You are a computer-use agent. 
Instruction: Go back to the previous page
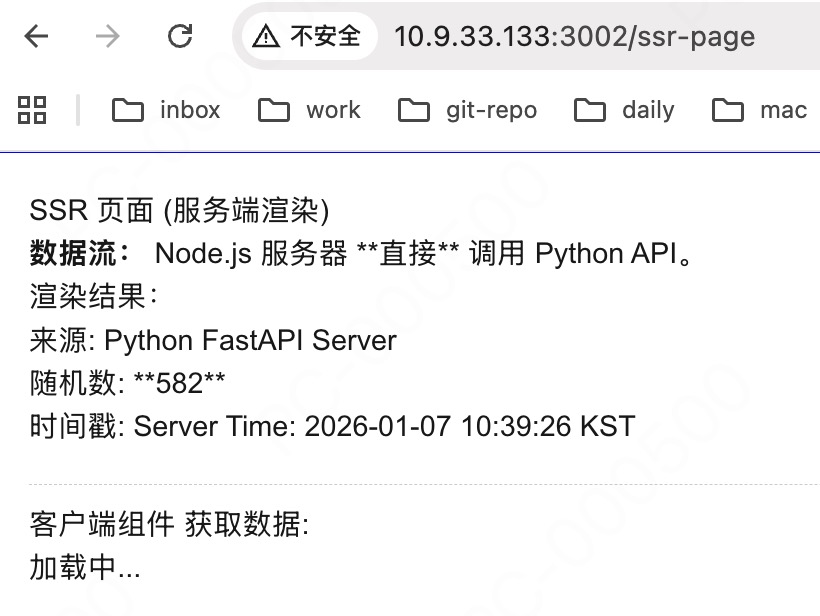click(36, 37)
